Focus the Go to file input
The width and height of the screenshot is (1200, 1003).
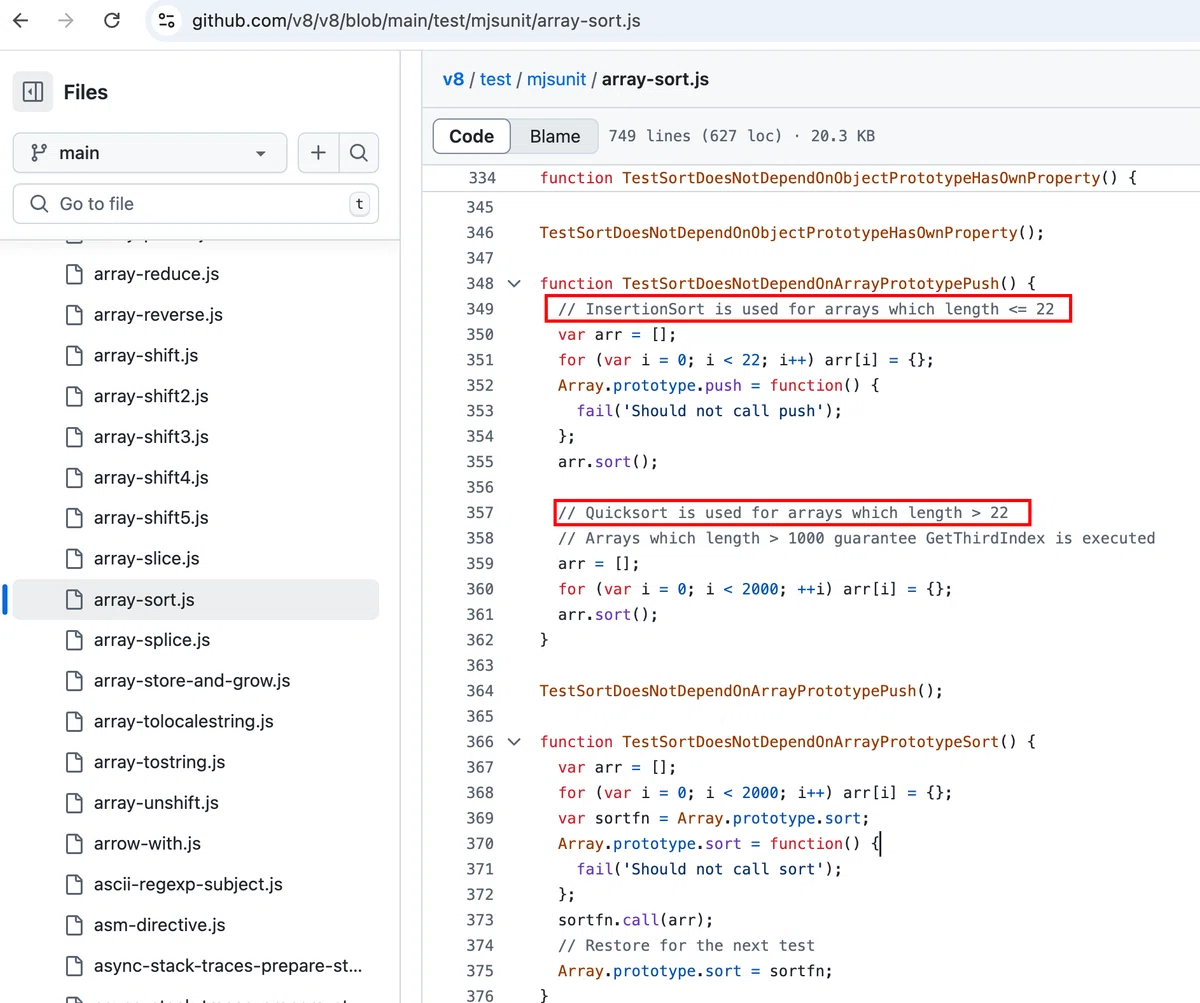(196, 204)
